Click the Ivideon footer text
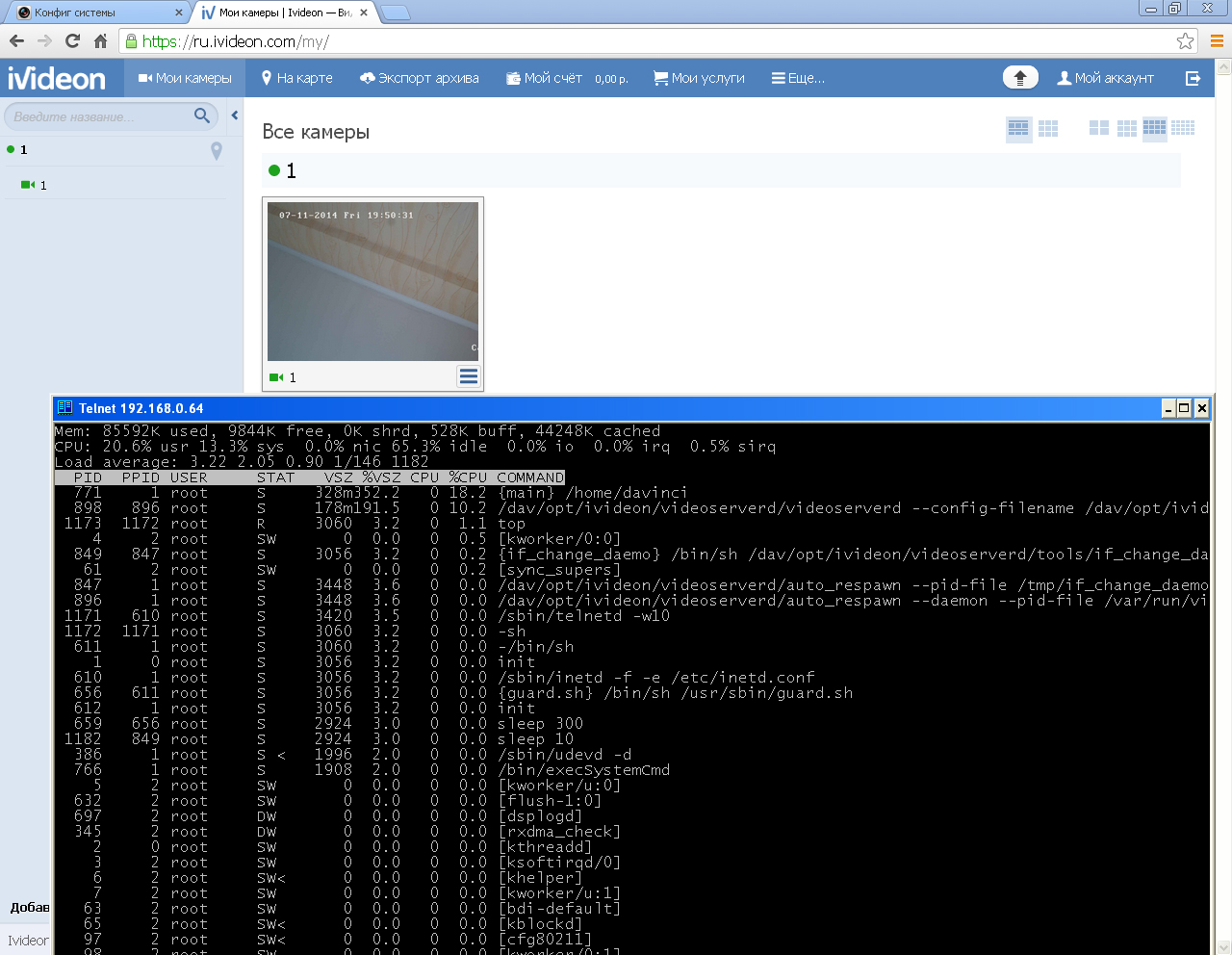Viewport: 1232px width, 955px height. [x=28, y=941]
